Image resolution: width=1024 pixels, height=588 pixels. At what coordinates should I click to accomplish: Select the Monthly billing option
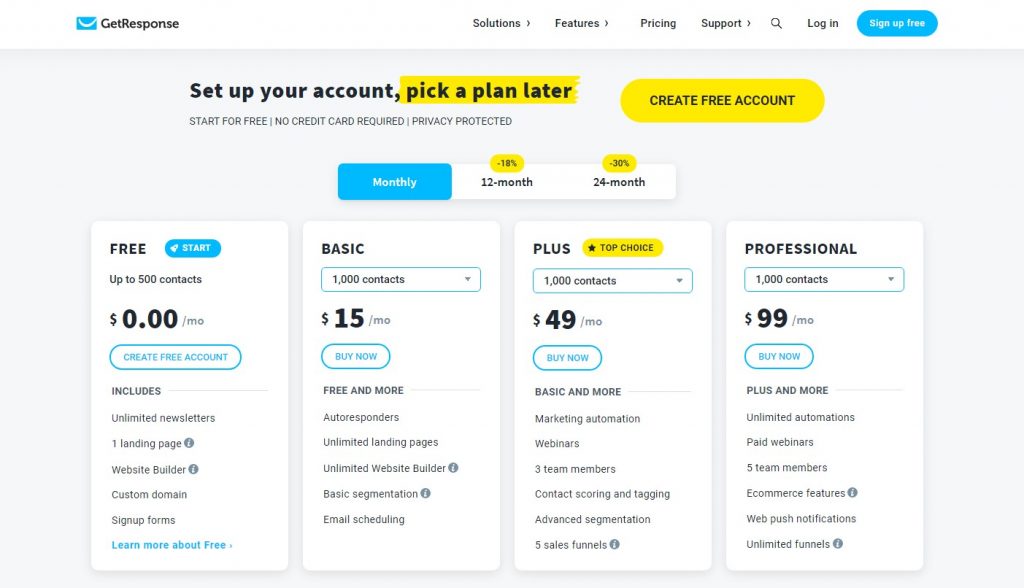394,182
